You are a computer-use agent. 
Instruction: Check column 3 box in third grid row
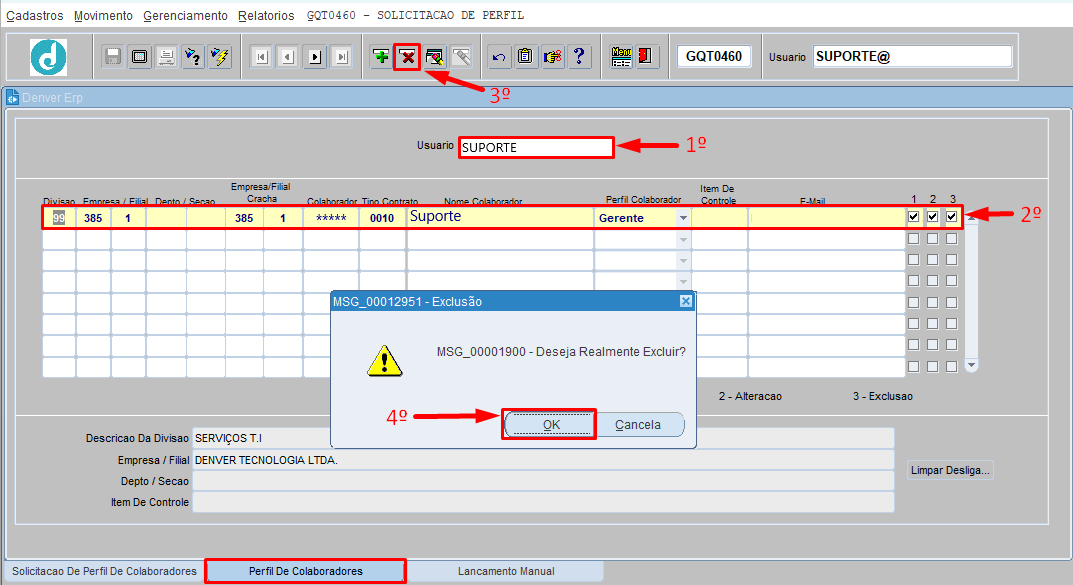click(x=952, y=260)
